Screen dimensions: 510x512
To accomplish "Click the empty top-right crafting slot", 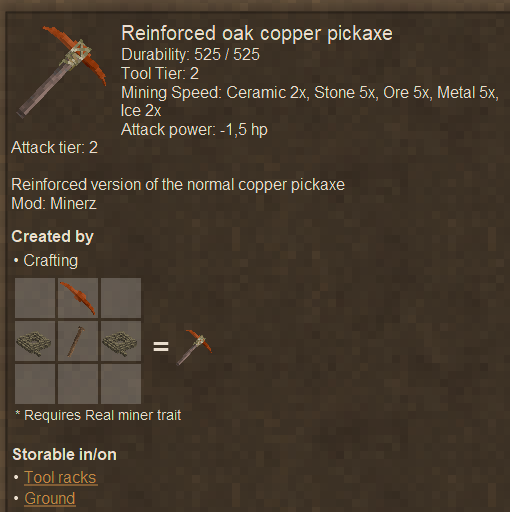I will point(121,298).
